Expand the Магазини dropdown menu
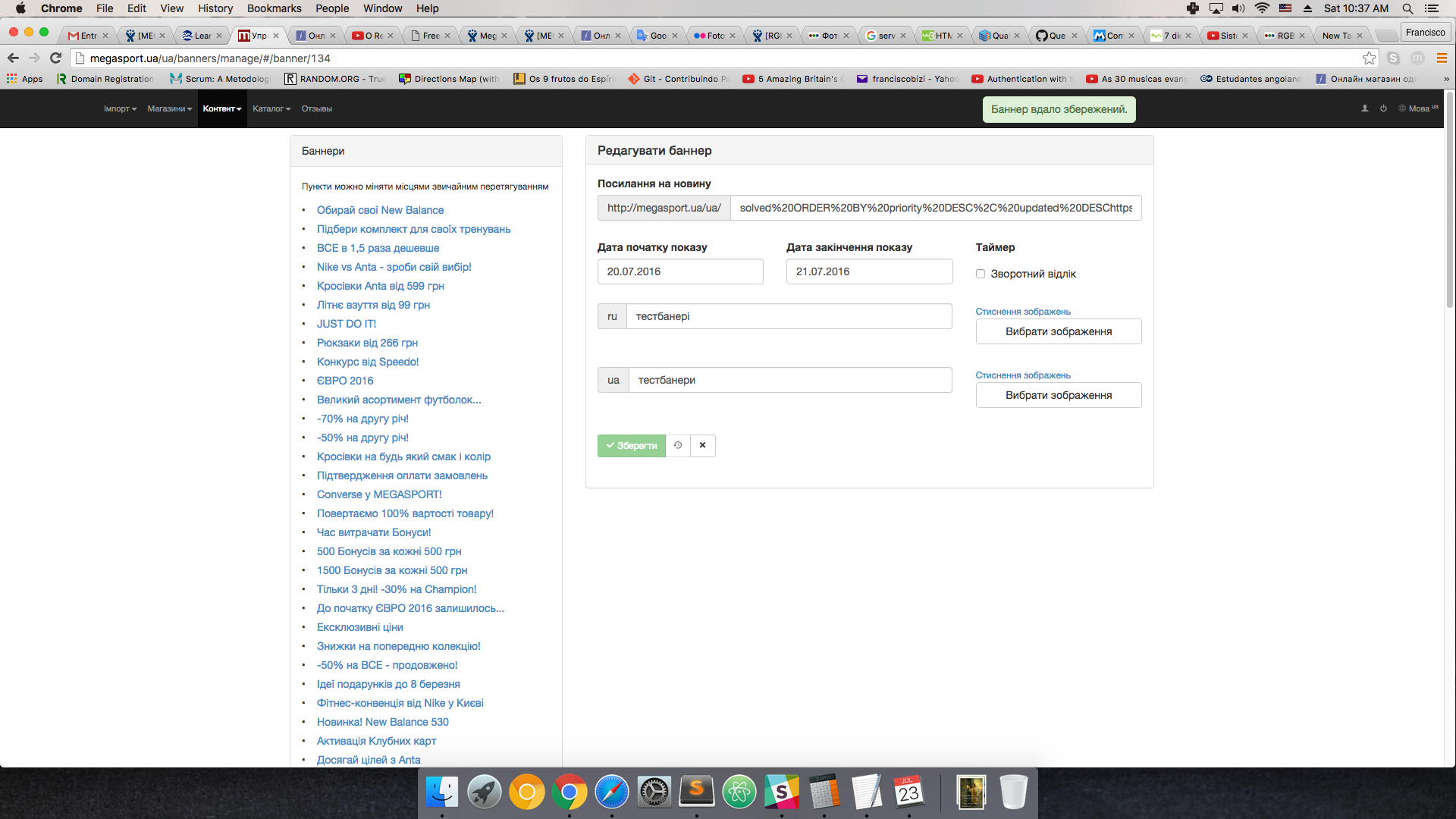This screenshot has width=1456, height=819. tap(169, 108)
